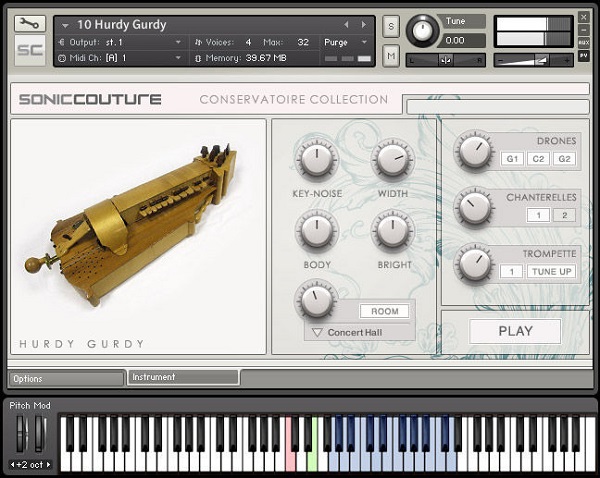Click the red highlighted piano key
The width and height of the screenshot is (600, 478).
click(290, 459)
